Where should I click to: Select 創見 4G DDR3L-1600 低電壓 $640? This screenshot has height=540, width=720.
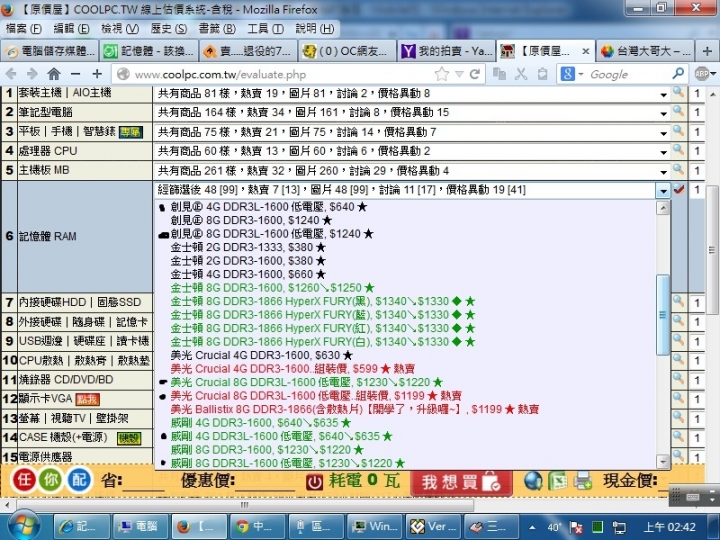(x=269, y=207)
